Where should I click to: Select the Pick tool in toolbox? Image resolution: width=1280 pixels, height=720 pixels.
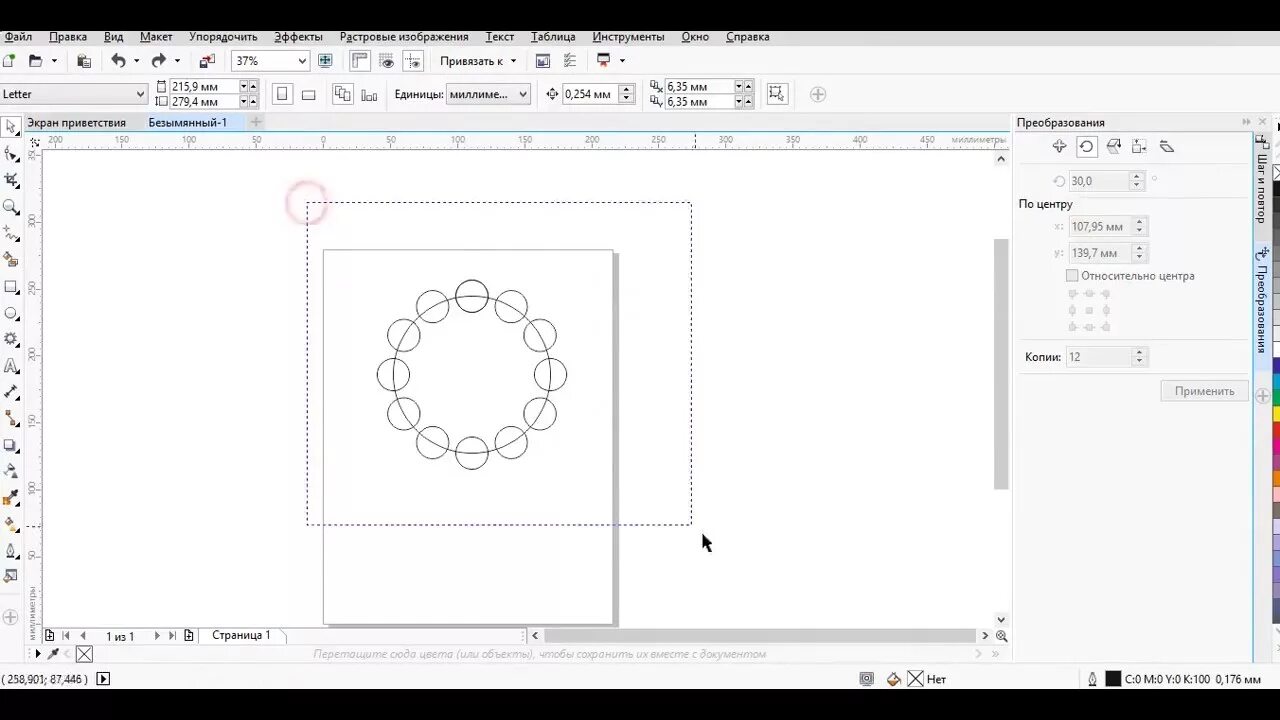11,127
